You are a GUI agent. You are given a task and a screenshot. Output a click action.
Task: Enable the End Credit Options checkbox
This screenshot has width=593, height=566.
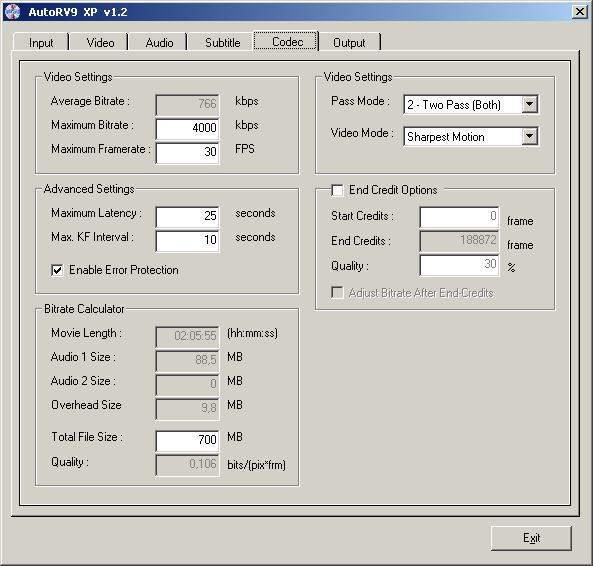tap(337, 190)
